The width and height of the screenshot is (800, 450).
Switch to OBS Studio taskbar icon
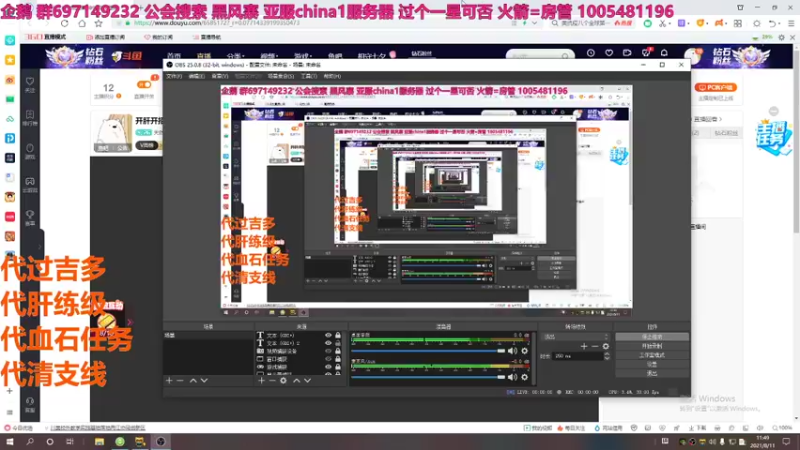click(161, 442)
